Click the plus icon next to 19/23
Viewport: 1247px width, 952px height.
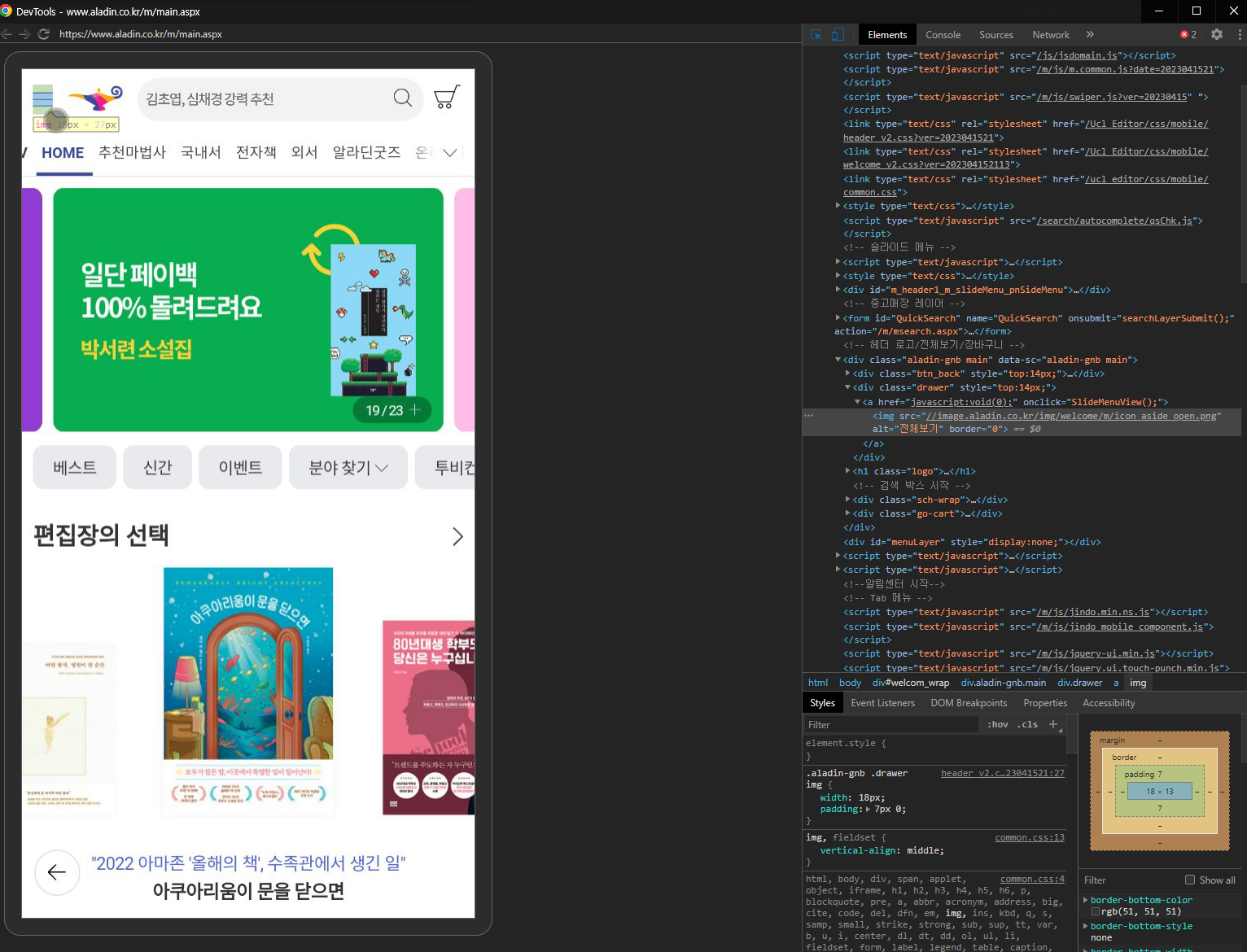point(415,410)
